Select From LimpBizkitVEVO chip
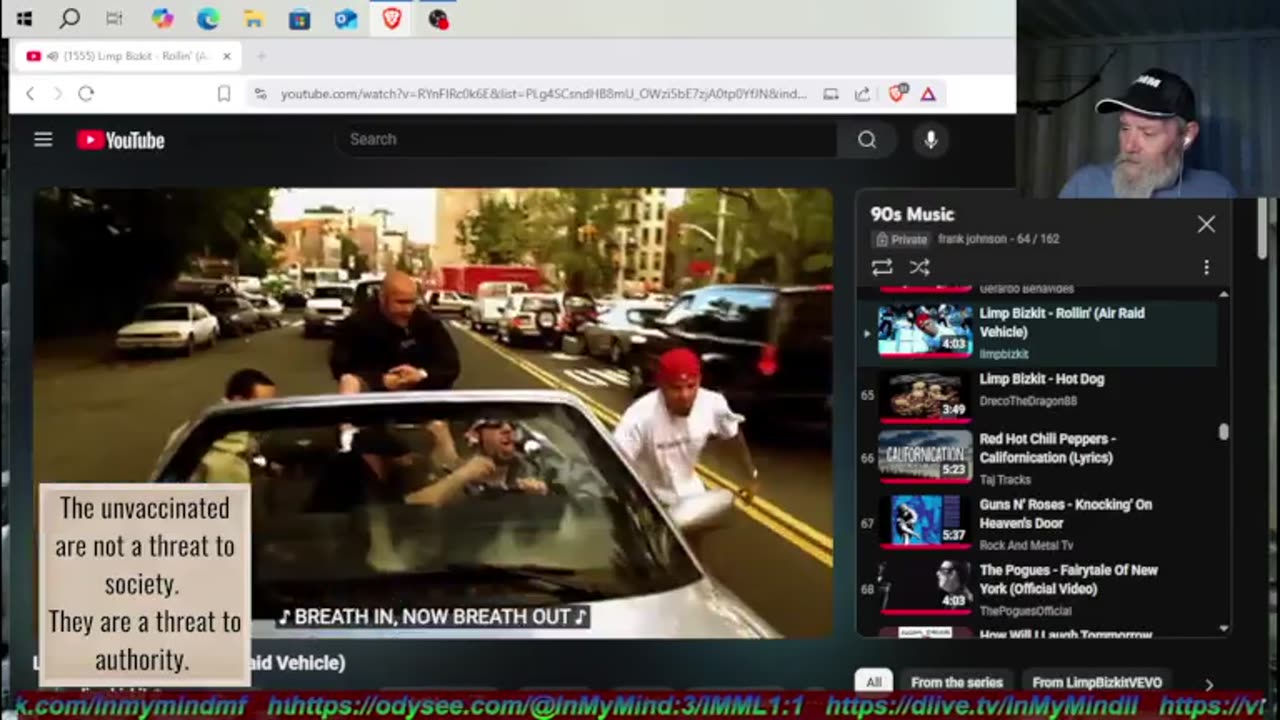 pyautogui.click(x=1097, y=682)
